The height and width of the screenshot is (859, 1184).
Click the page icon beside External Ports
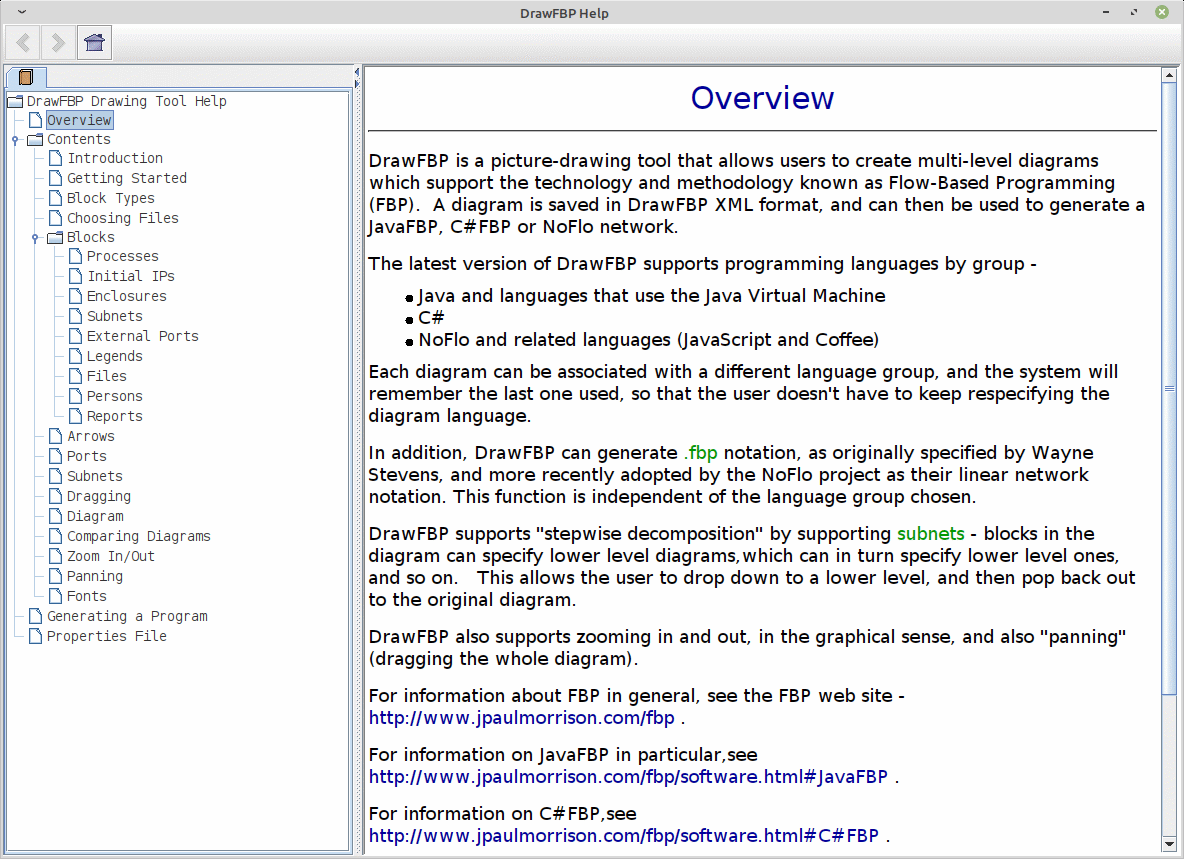pyautogui.click(x=76, y=337)
